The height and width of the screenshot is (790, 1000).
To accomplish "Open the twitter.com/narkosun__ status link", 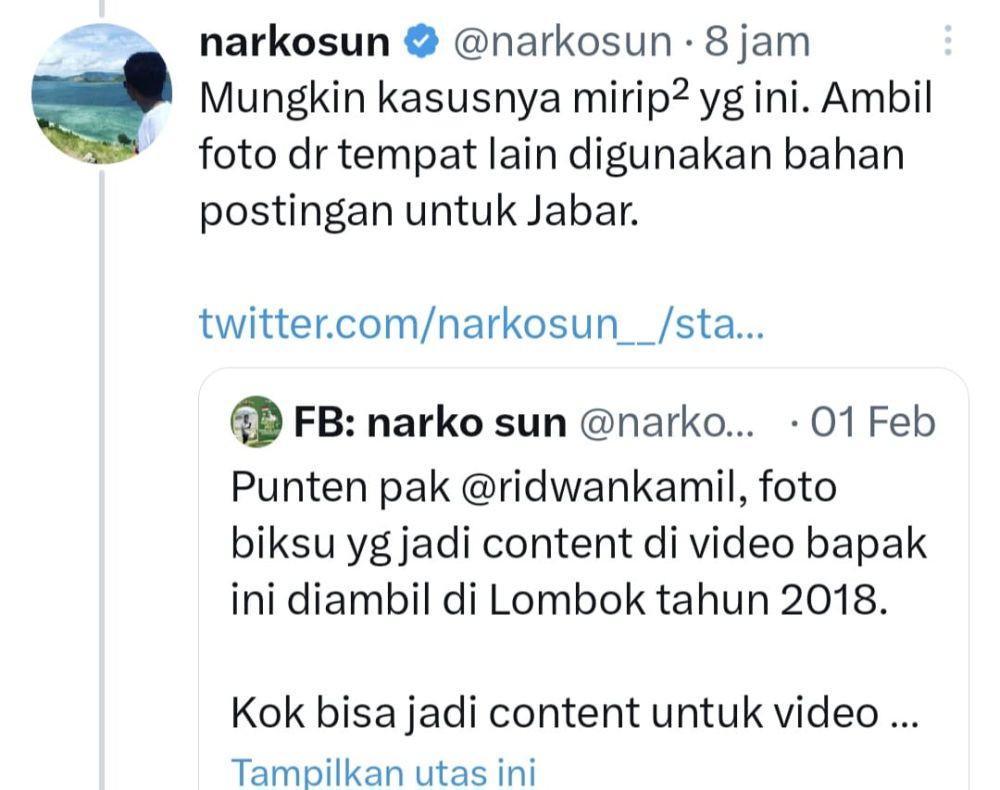I will [482, 323].
